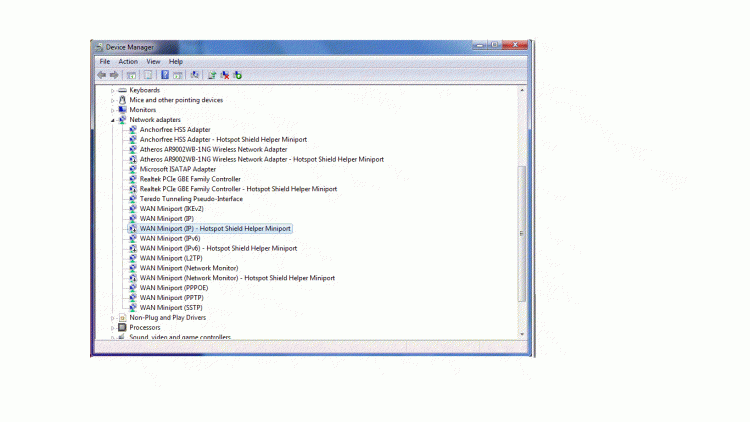Screen dimensions: 750x422
Task: Expand the Keyboards node
Action: [x=113, y=90]
